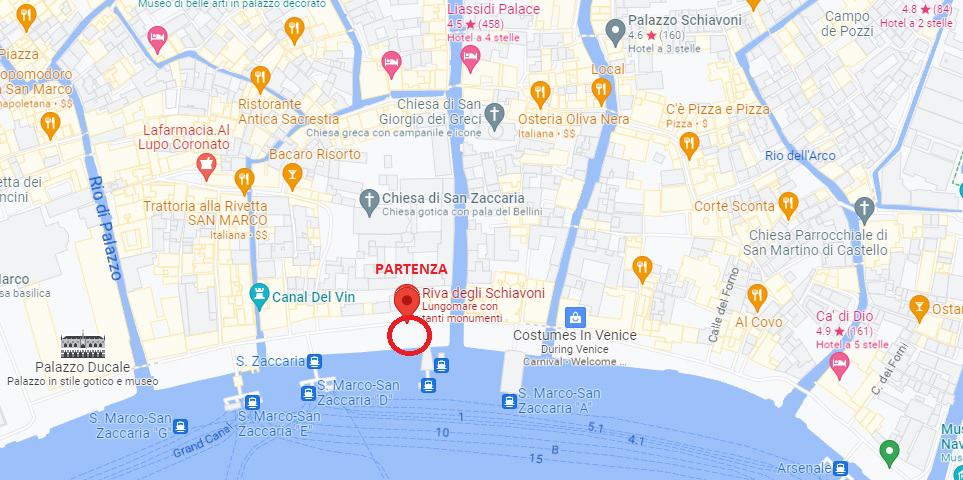Click the Liassidi Palace hotel label
The width and height of the screenshot is (963, 480).
coord(494,10)
